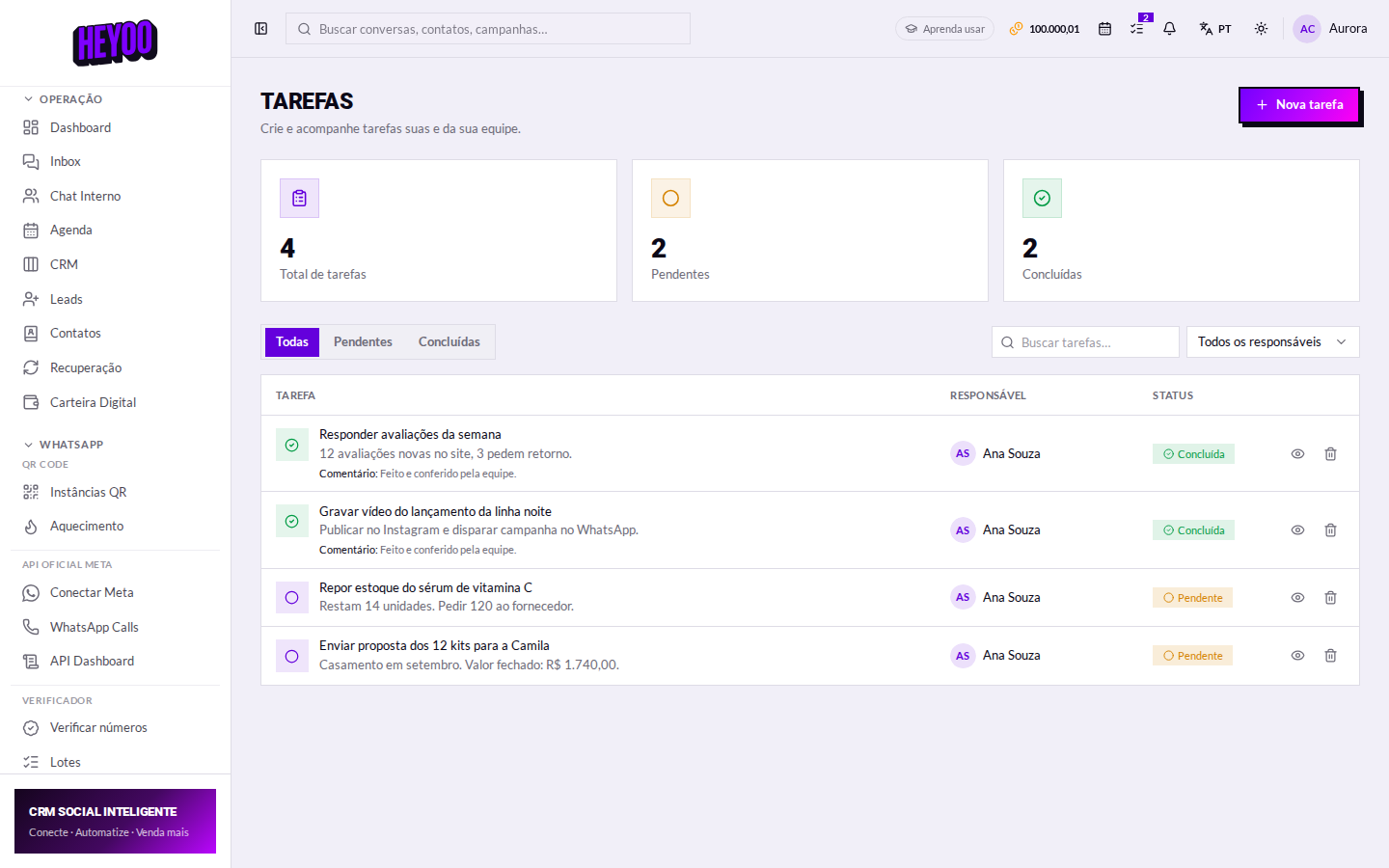Go to Carteira Digital page
Viewport: 1389px width, 868px height.
[x=115, y=402]
